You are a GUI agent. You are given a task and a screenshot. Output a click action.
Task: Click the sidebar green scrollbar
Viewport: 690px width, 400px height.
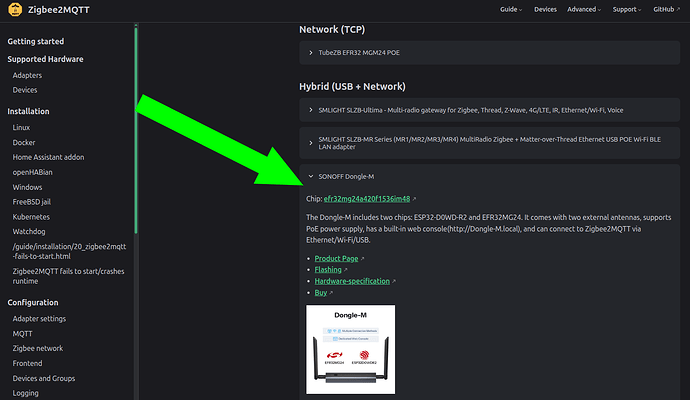[x=136, y=130]
